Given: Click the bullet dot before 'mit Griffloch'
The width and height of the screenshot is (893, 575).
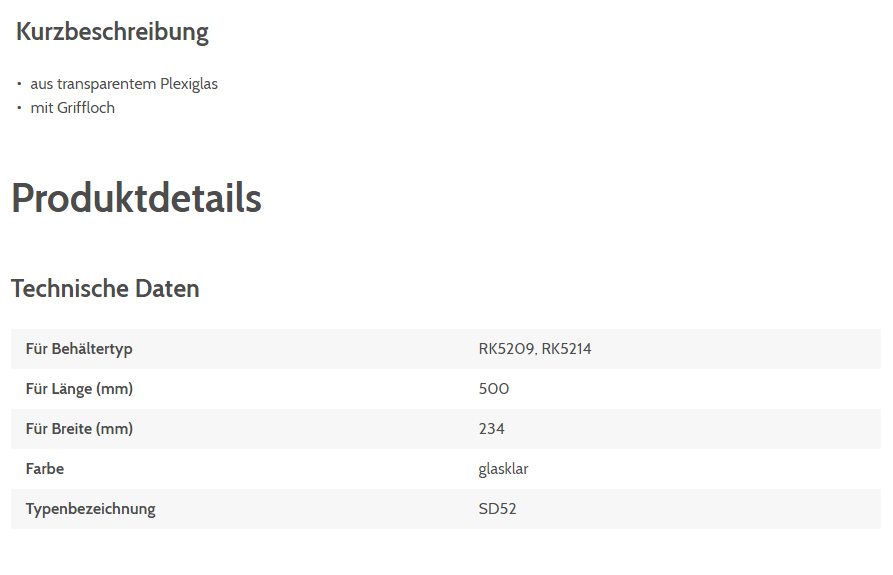Looking at the screenshot, I should [19, 108].
